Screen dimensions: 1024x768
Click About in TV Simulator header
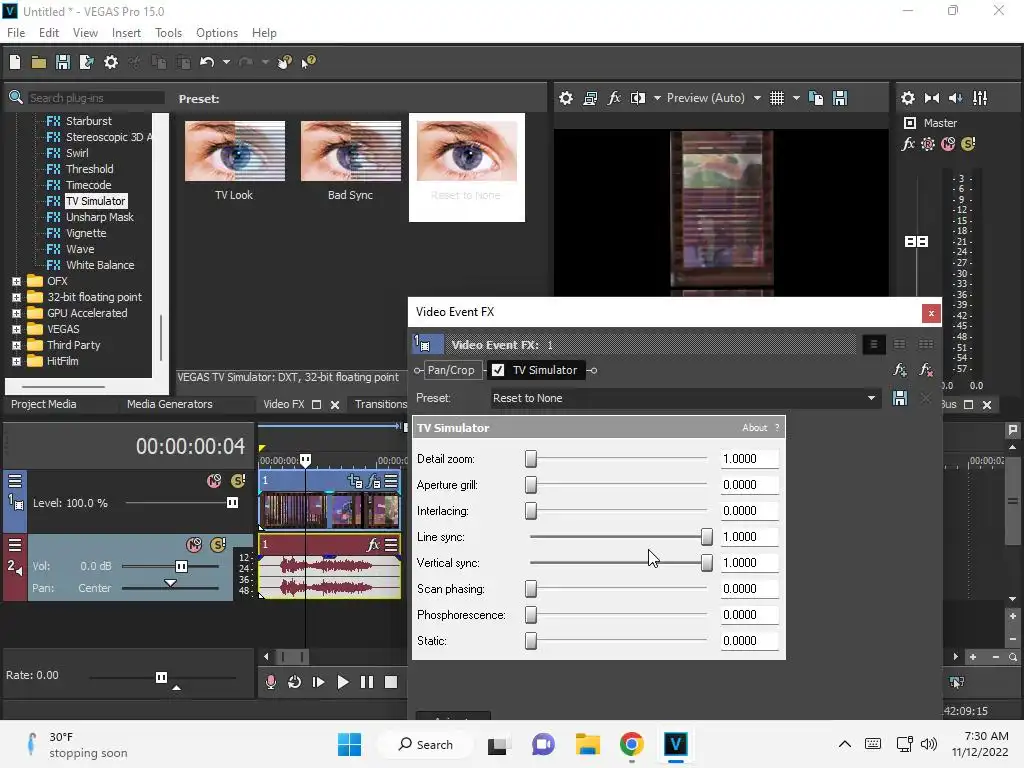click(754, 428)
